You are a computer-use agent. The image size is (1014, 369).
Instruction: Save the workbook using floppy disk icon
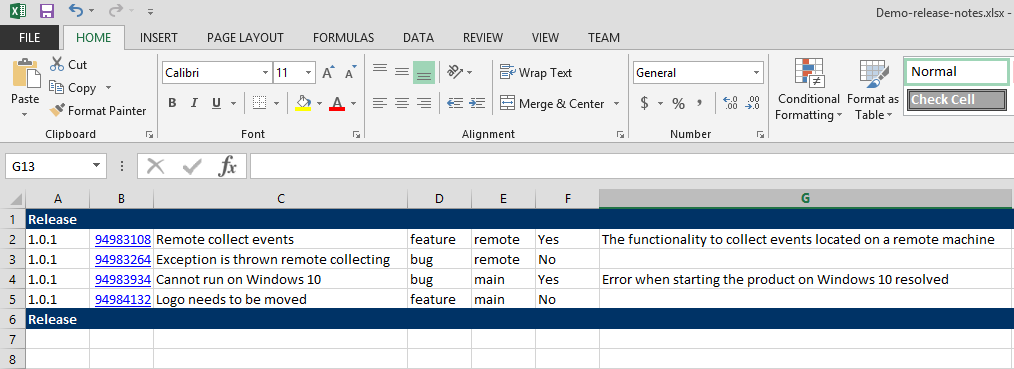[47, 11]
